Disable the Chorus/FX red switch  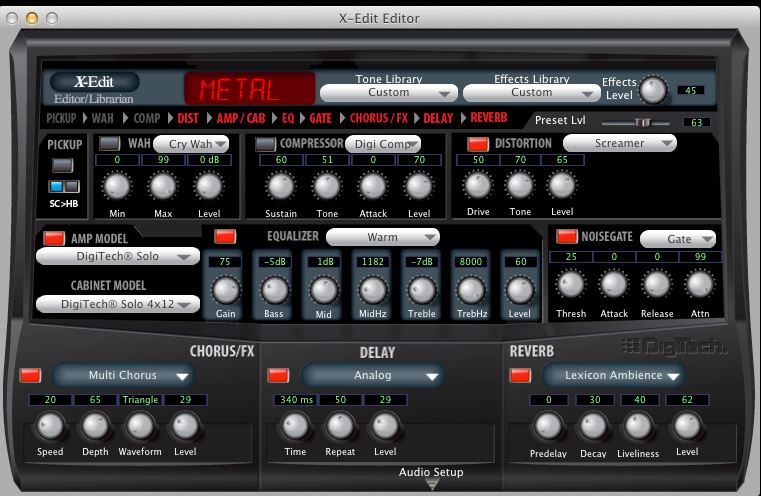coord(30,376)
